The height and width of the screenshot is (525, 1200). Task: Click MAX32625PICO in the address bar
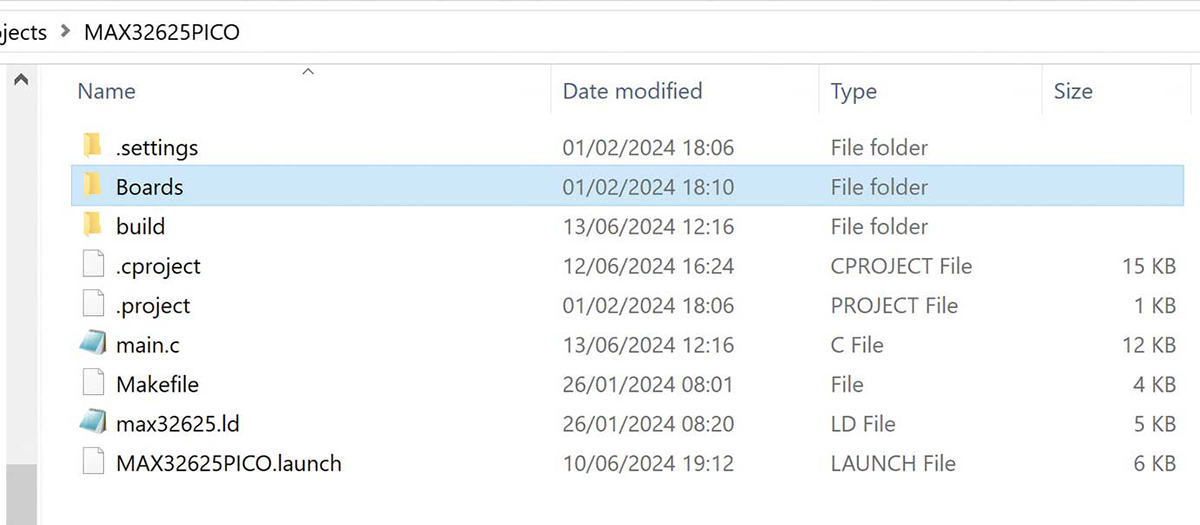click(x=161, y=32)
